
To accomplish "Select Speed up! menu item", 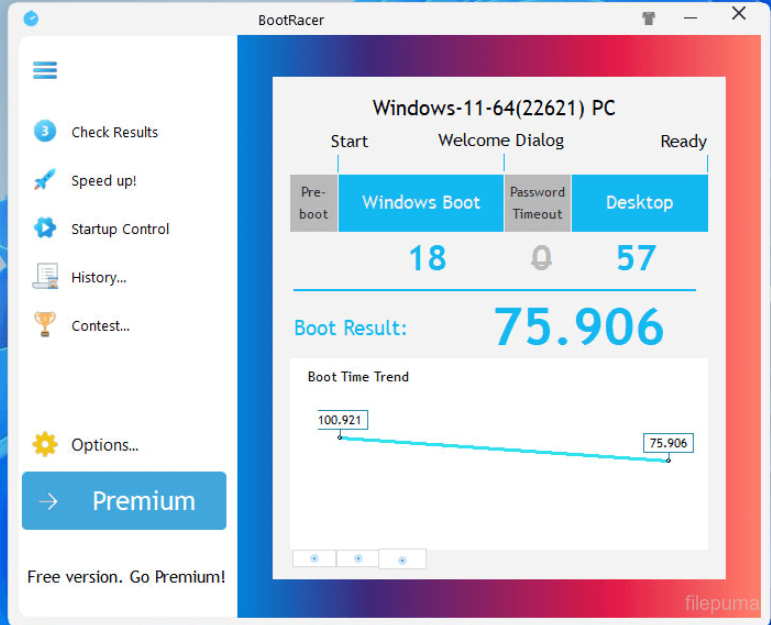I will 104,181.
